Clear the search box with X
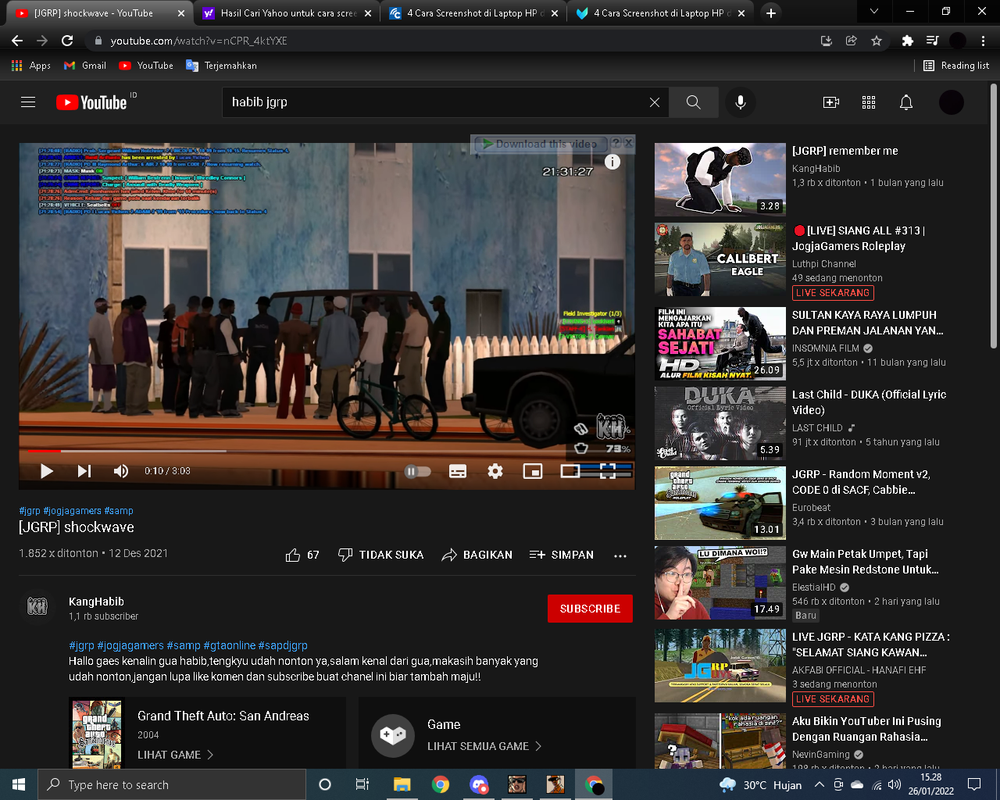The width and height of the screenshot is (1000, 800). tap(654, 102)
